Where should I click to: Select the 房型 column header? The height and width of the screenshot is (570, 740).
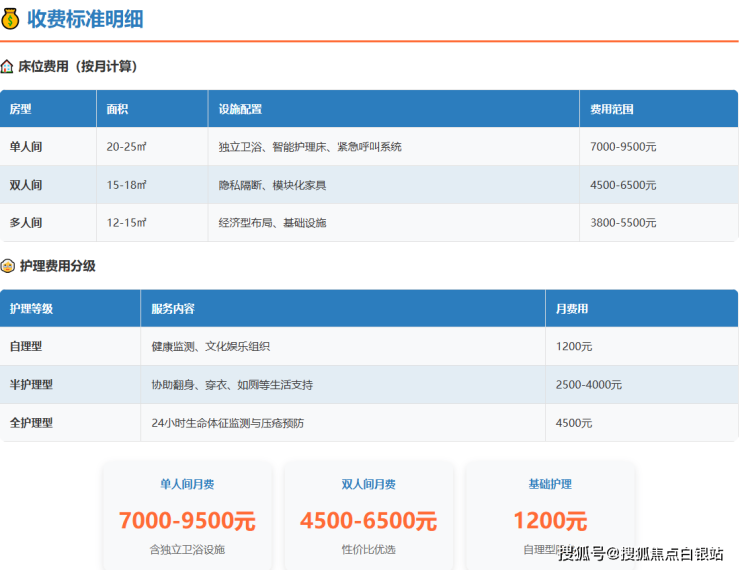click(21, 109)
